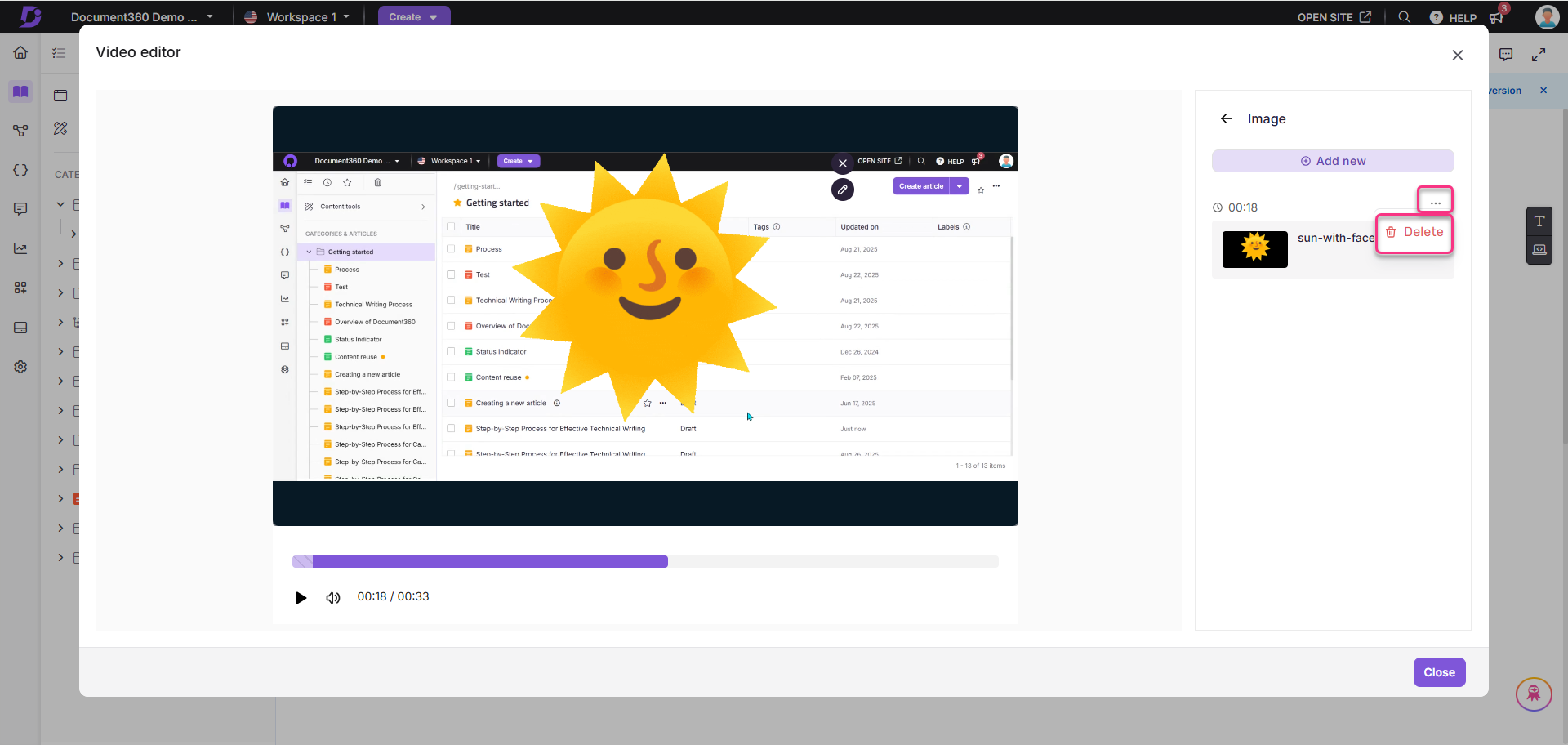The width and height of the screenshot is (1568, 745).
Task: Open Feedback manager icon in sidebar
Action: click(x=20, y=209)
